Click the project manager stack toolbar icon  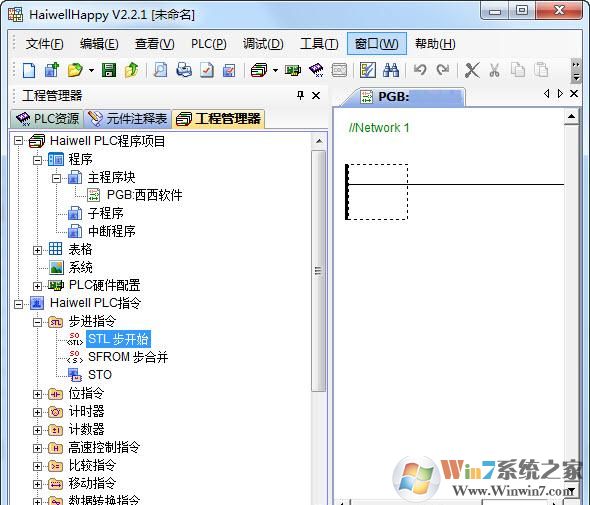click(x=259, y=70)
